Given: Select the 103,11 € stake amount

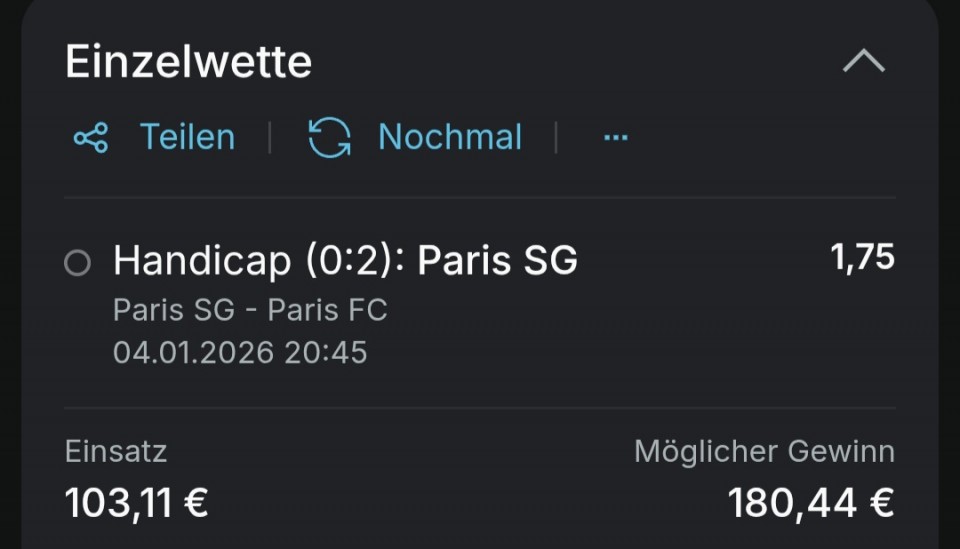Looking at the screenshot, I should click(137, 502).
